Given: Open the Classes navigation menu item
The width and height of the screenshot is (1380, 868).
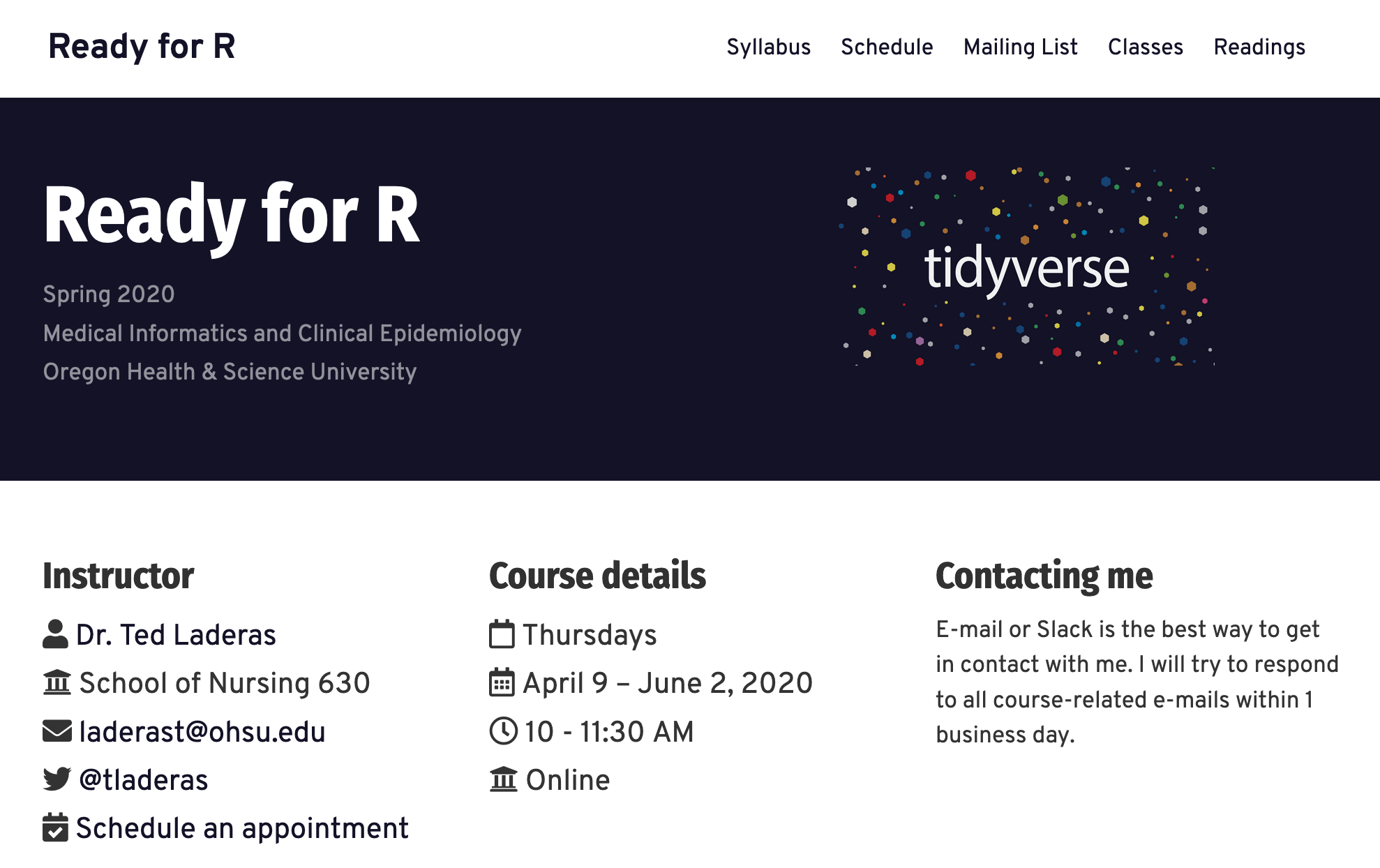Looking at the screenshot, I should [1143, 47].
